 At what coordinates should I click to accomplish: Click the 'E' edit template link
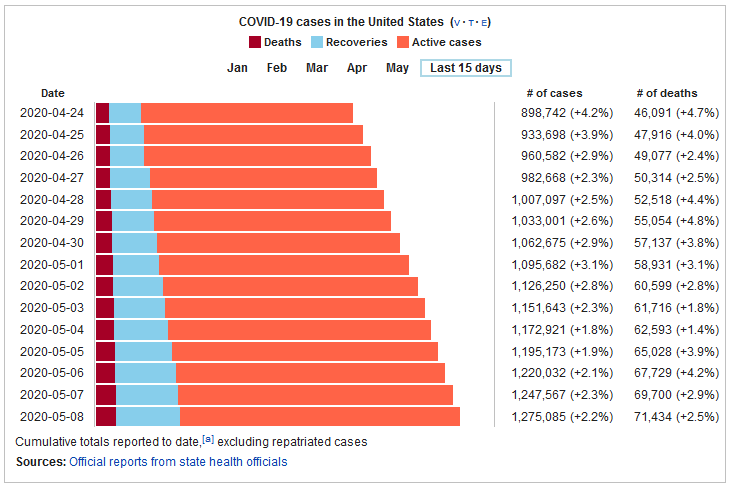click(x=485, y=22)
